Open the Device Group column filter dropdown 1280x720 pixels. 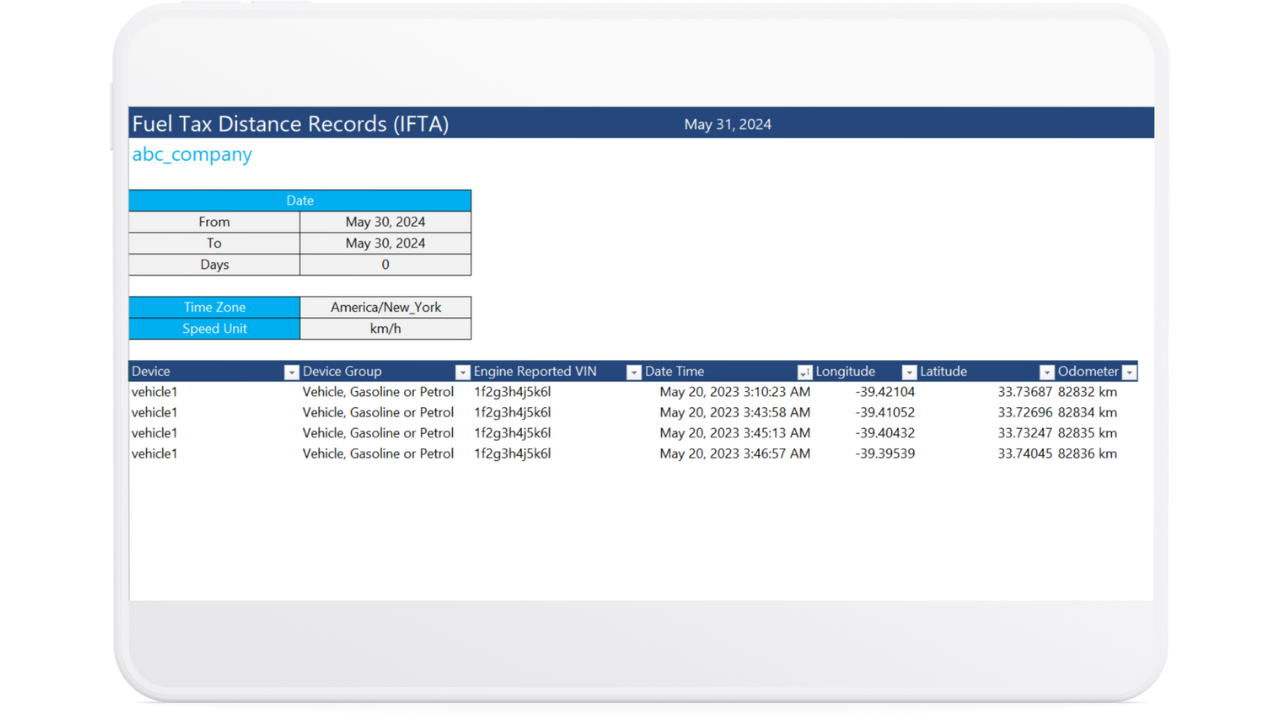point(462,372)
